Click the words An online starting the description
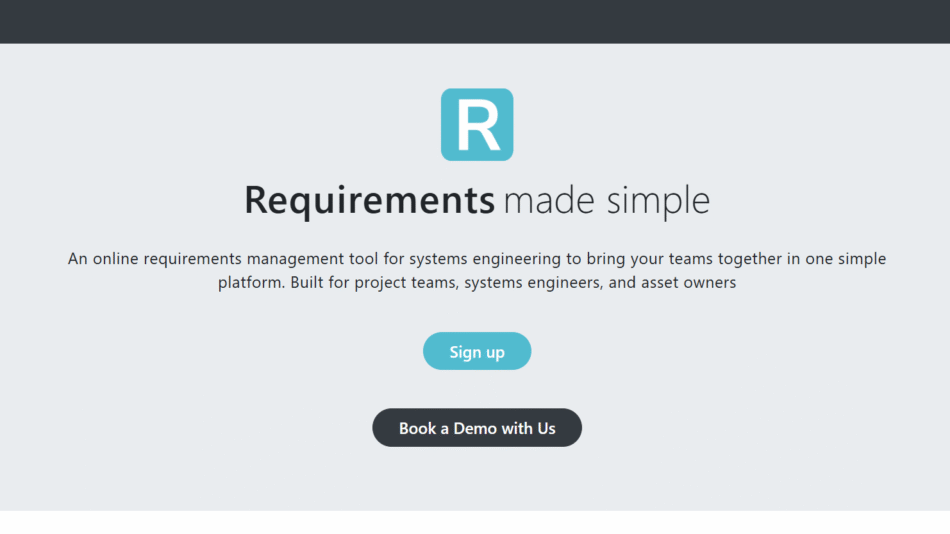950x534 pixels. [x=103, y=259]
